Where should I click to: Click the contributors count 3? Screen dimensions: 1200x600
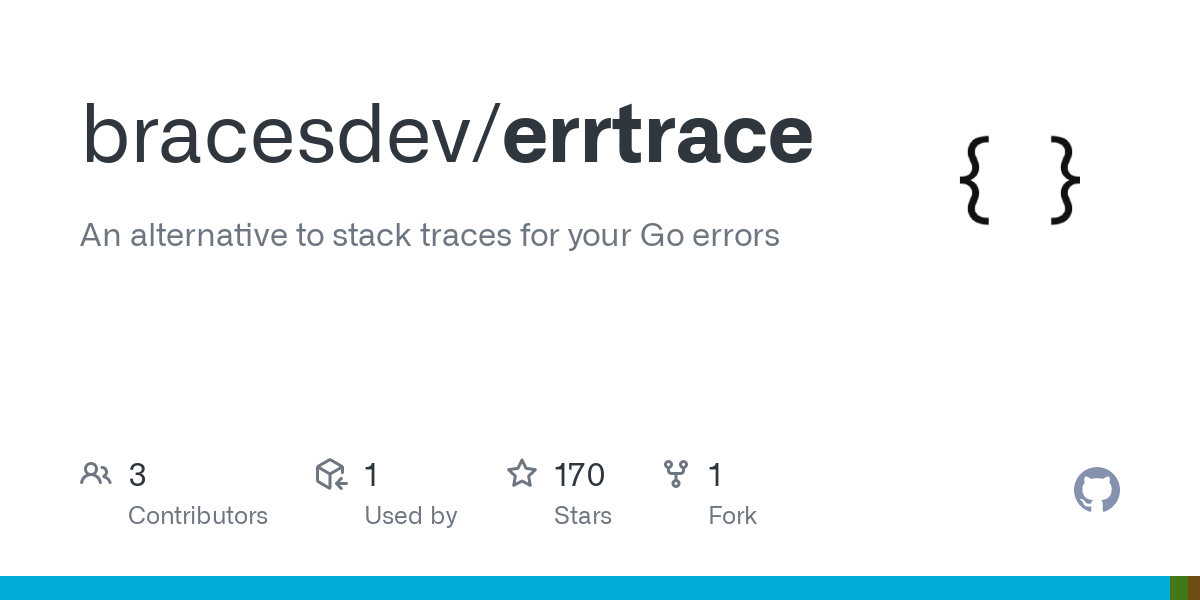(138, 475)
